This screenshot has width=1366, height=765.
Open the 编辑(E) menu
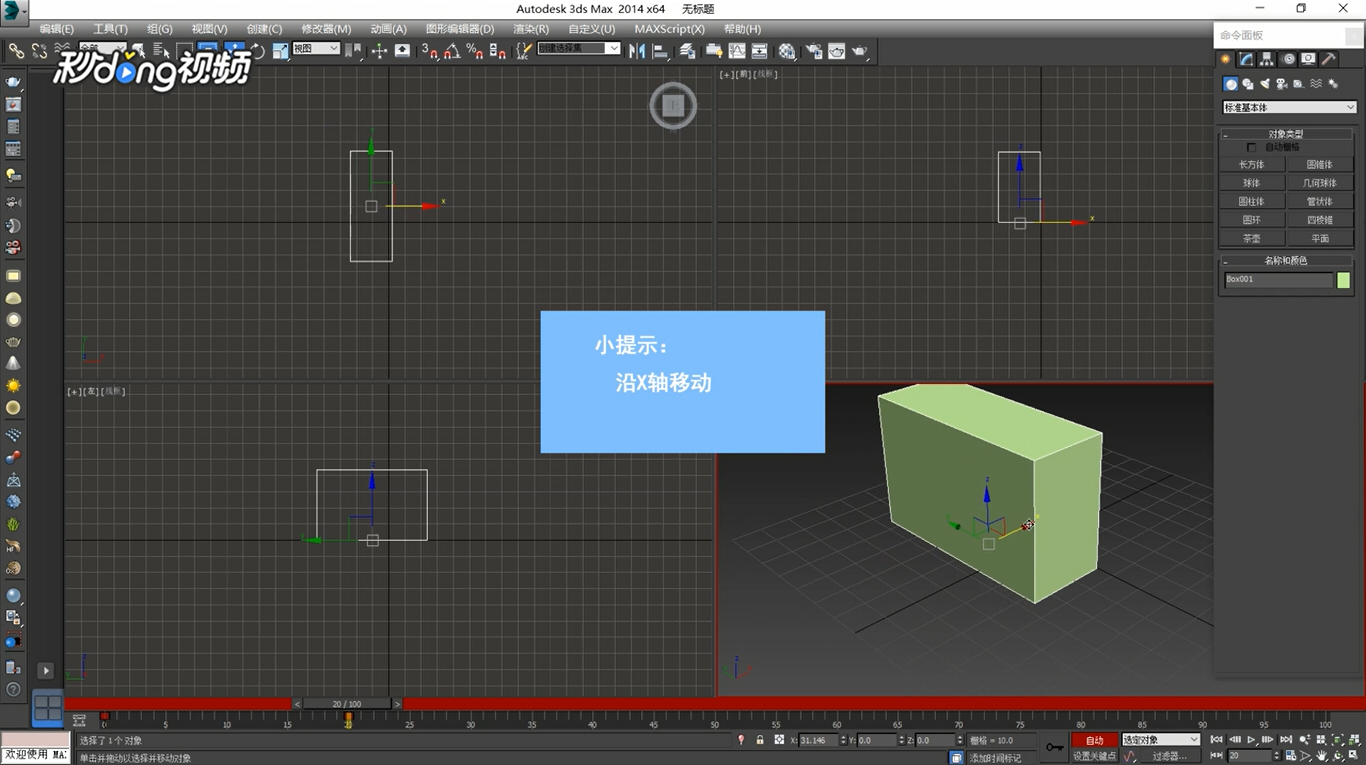56,29
